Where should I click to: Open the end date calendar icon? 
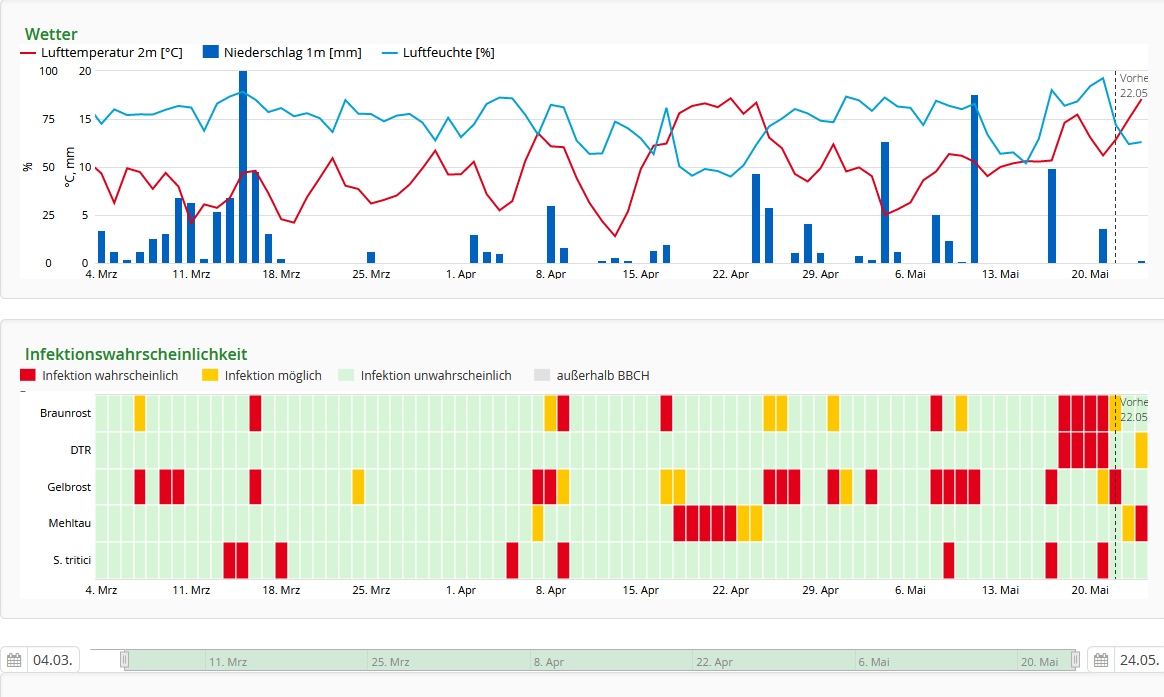point(1101,660)
